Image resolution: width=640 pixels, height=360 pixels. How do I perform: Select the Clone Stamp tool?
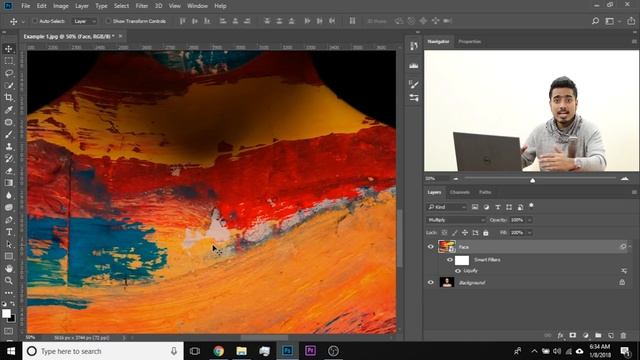click(x=9, y=147)
